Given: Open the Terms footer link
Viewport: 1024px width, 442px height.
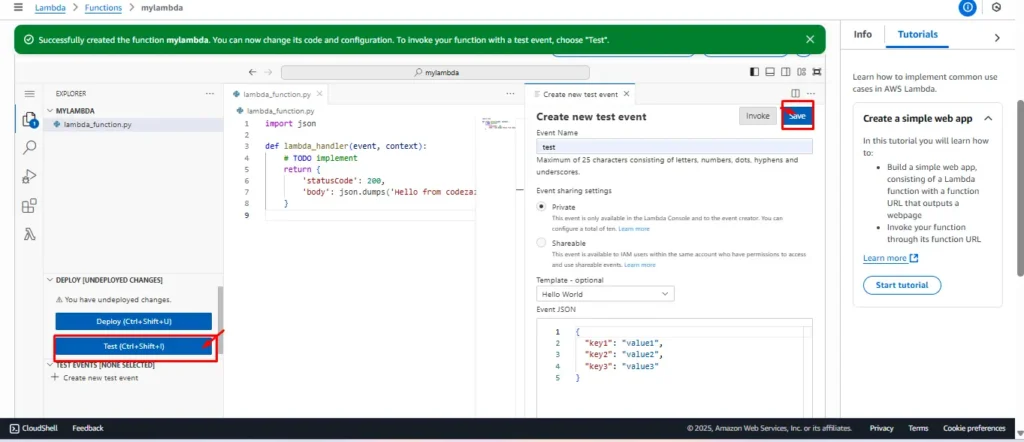Looking at the screenshot, I should pos(918,428).
